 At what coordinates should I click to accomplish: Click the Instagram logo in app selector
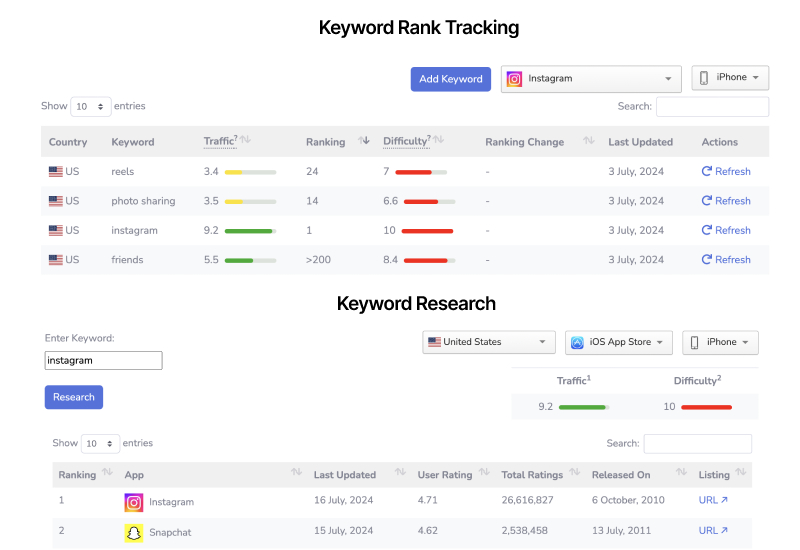[514, 79]
